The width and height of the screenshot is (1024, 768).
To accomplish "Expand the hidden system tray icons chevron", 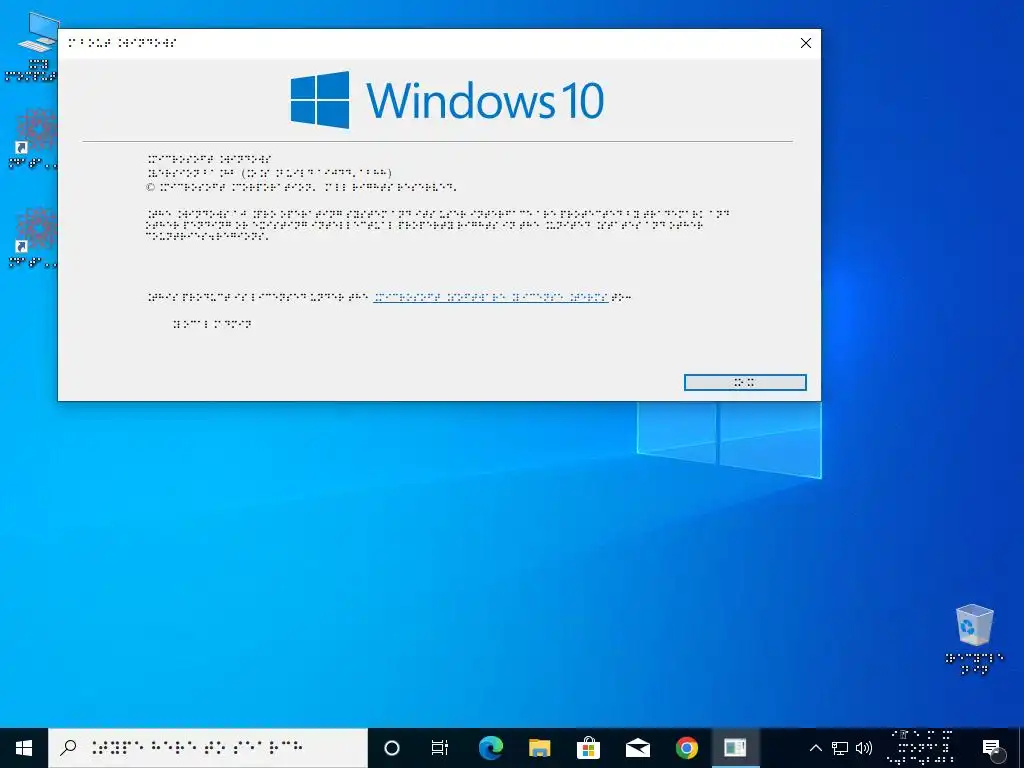I will tap(816, 748).
